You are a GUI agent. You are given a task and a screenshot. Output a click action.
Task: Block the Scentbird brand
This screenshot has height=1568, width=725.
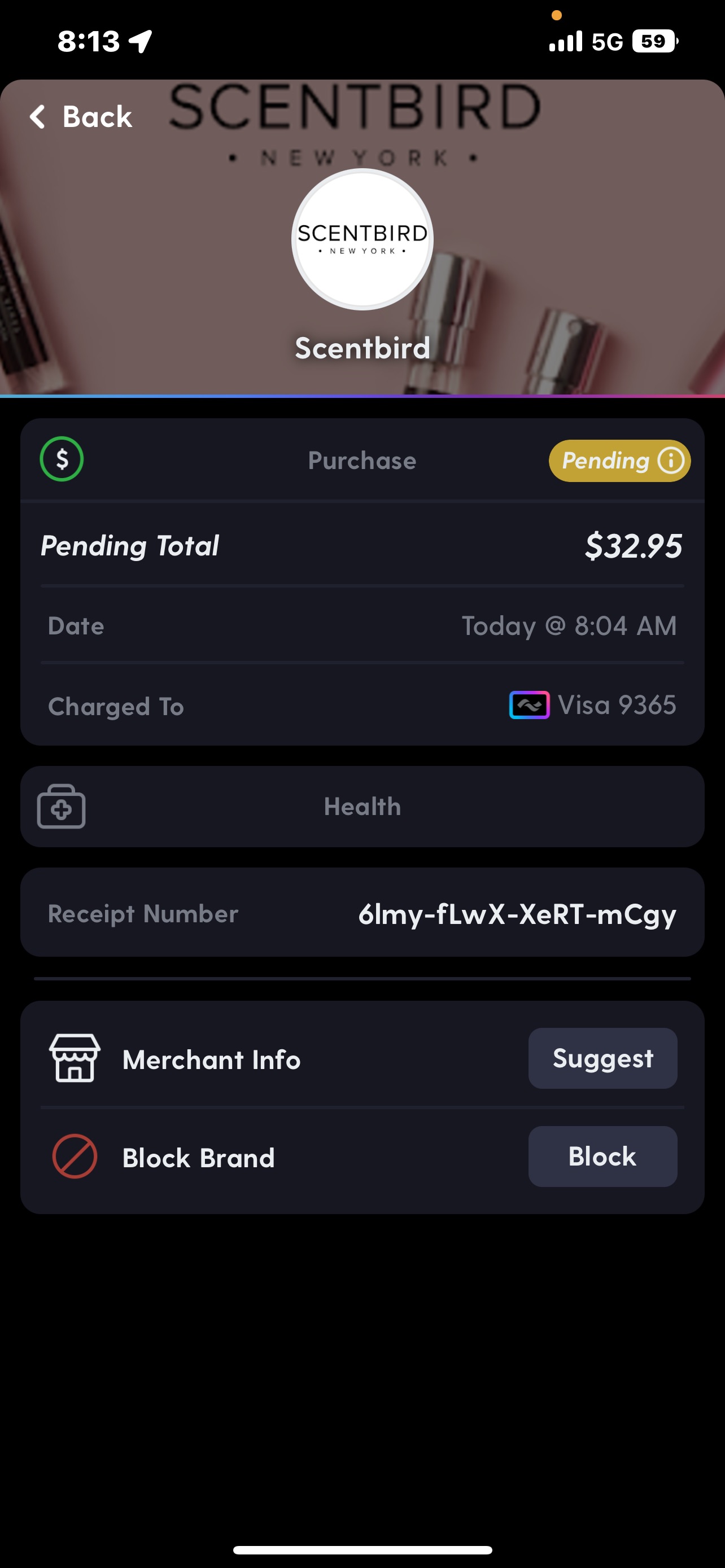click(602, 1156)
